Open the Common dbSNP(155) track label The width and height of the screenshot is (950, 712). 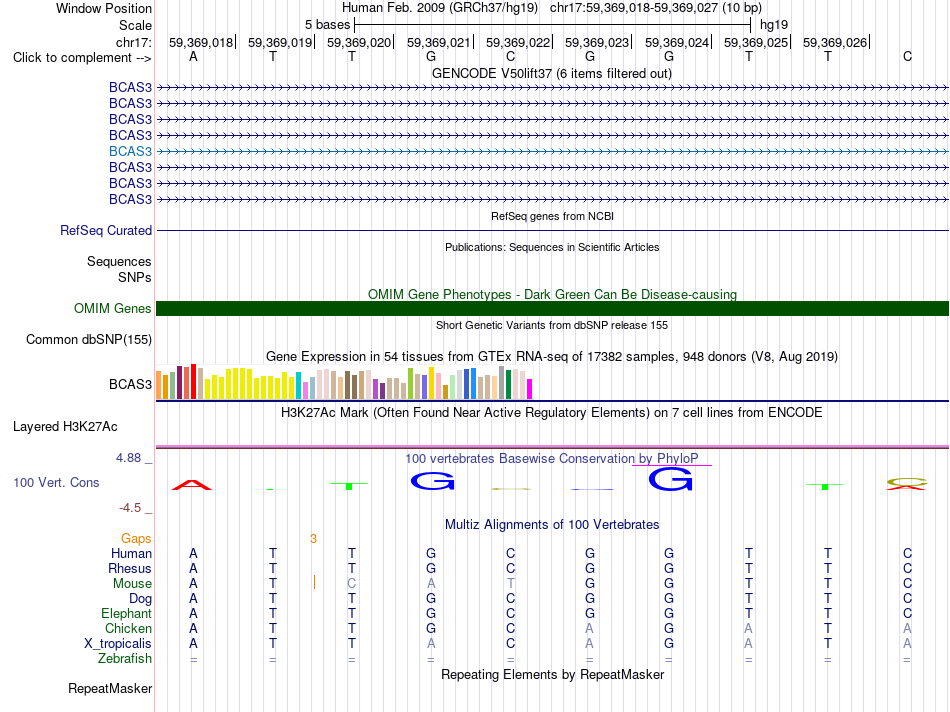(x=88, y=339)
